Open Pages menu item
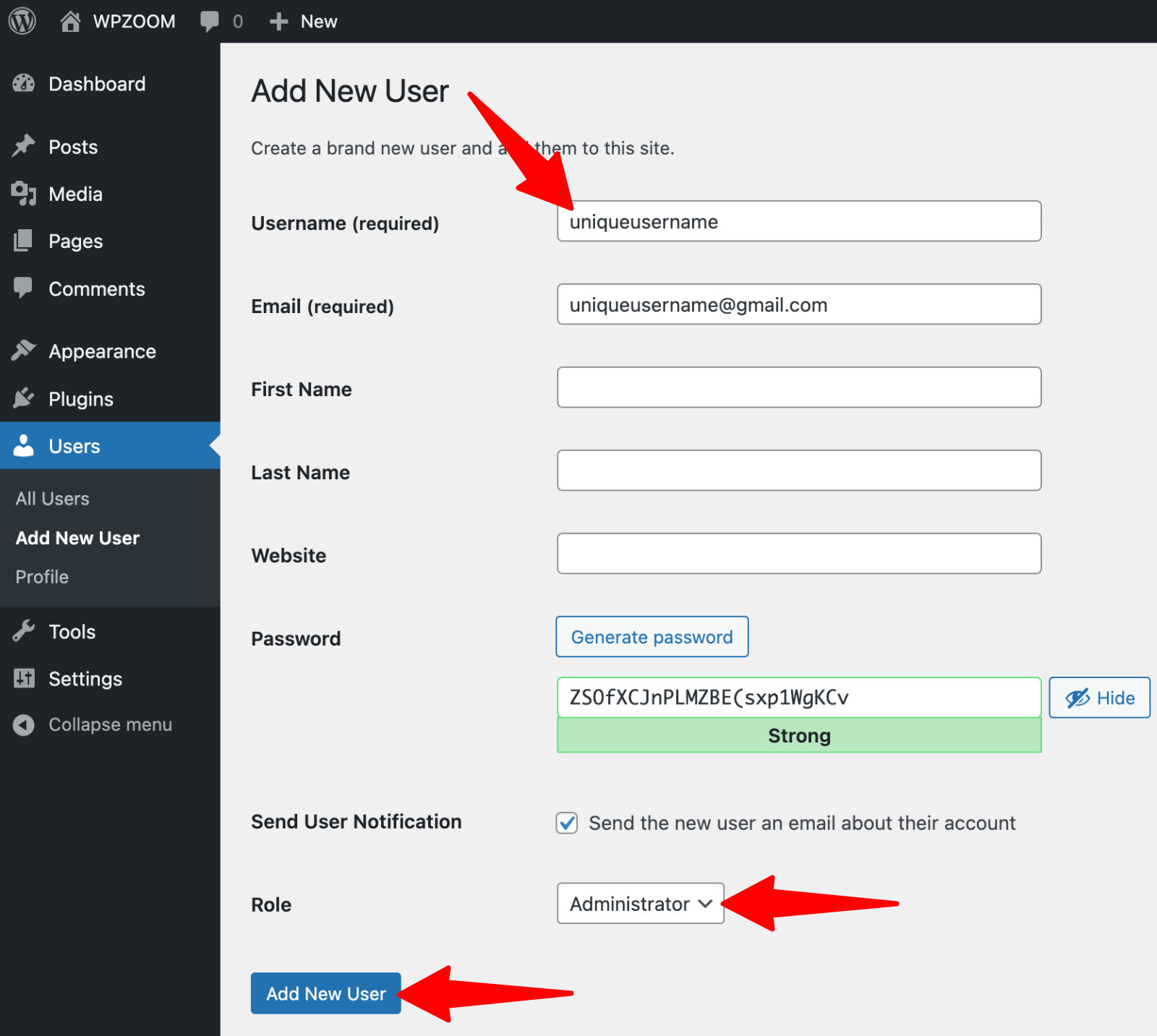This screenshot has width=1157, height=1036. coord(110,241)
